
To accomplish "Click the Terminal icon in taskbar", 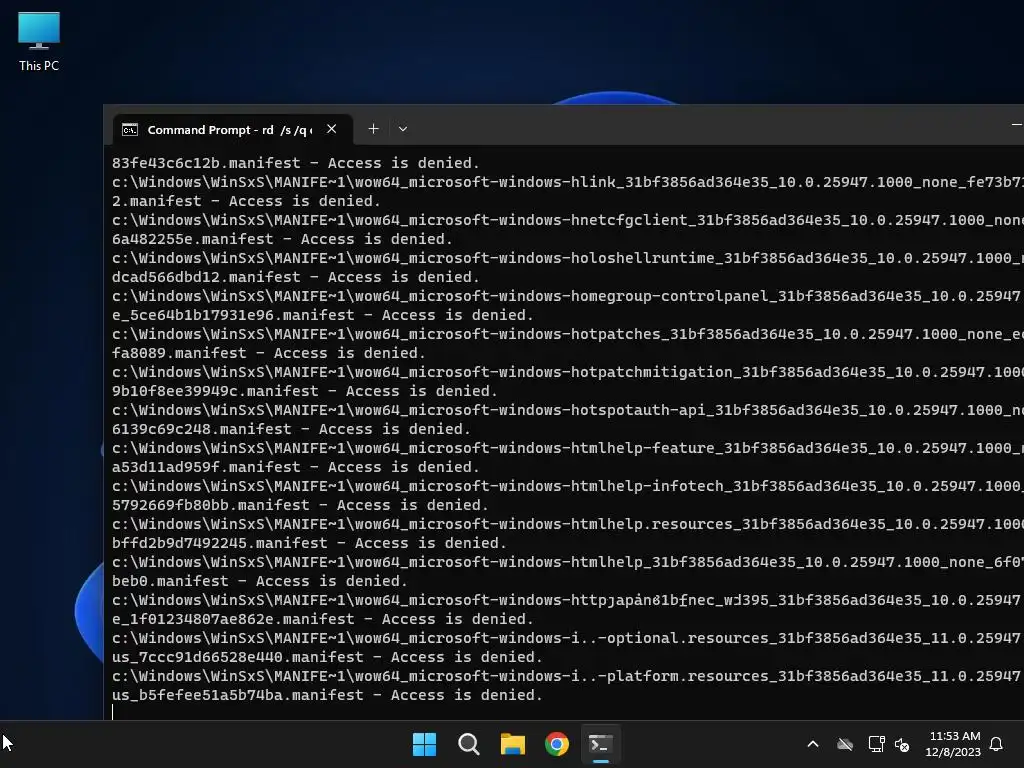I will pyautogui.click(x=601, y=744).
